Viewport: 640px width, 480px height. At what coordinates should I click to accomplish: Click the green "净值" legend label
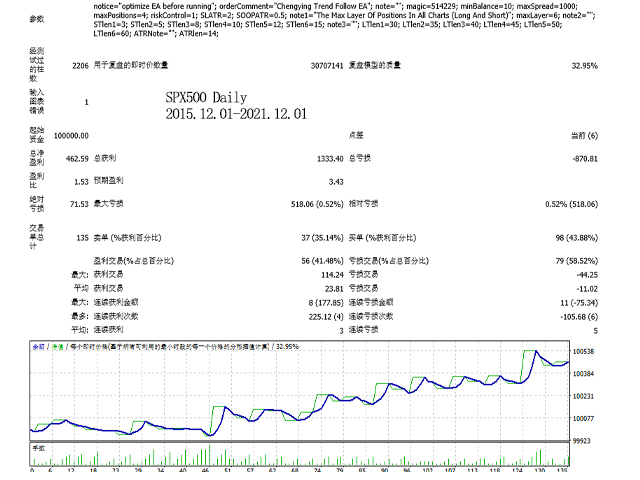tap(57, 347)
